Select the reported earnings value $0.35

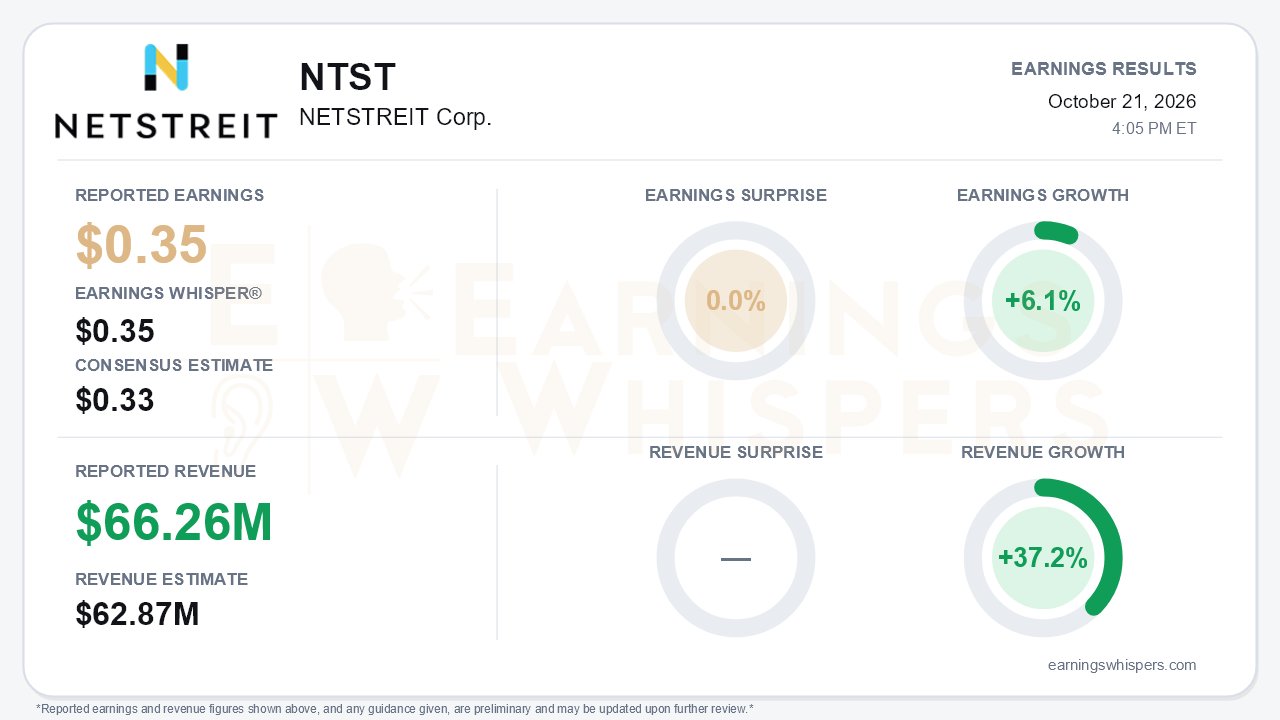142,245
